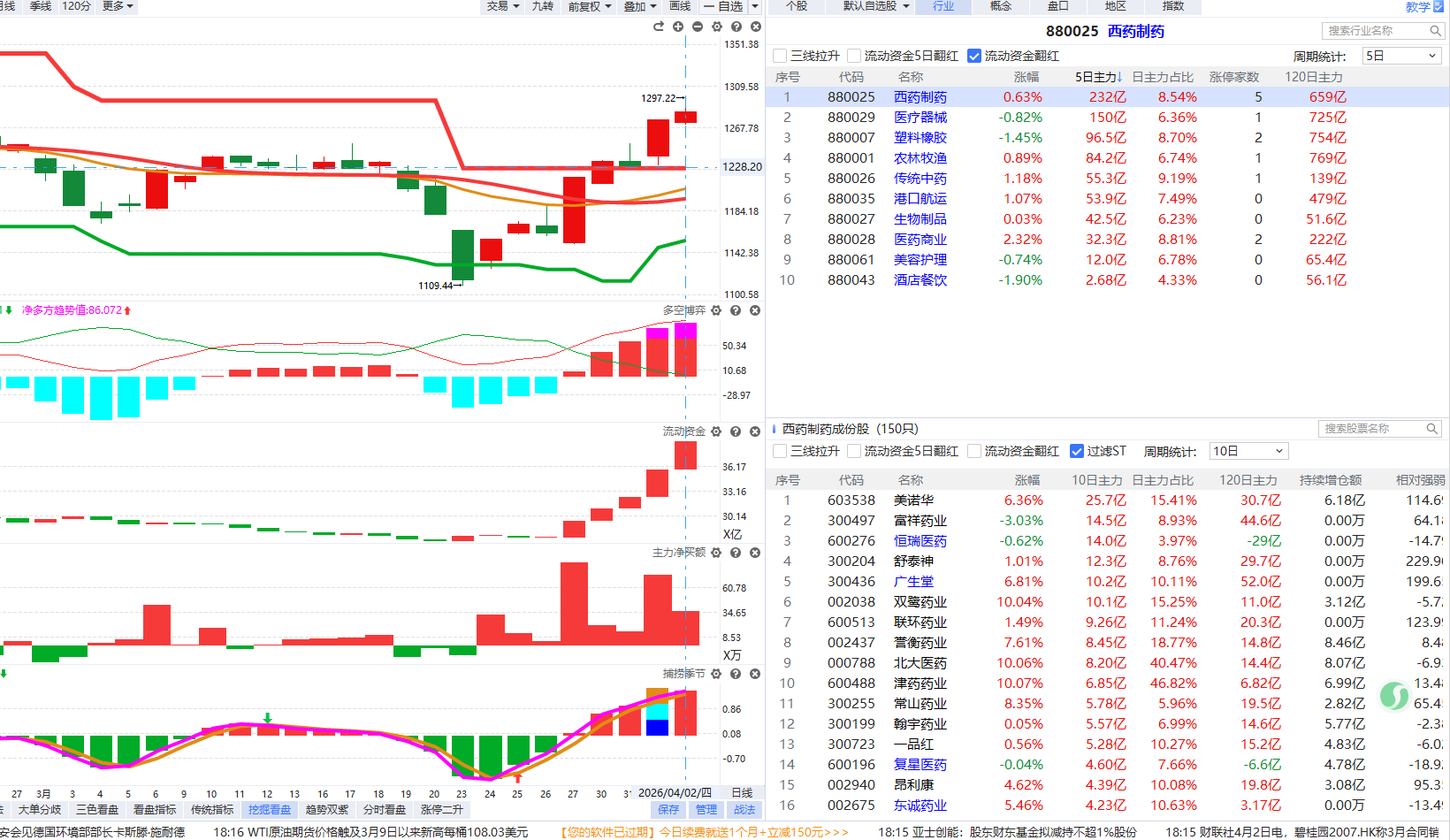
Task: Open the 美诺华 stock row link
Action: pyautogui.click(x=913, y=500)
